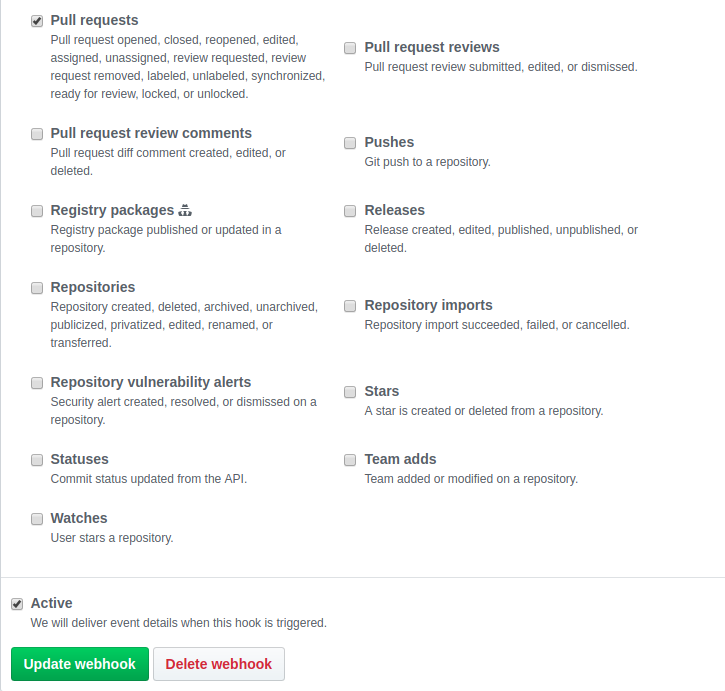The image size is (725, 691).
Task: Tick Repository vulnerability alerts checkbox
Action: pos(37,383)
